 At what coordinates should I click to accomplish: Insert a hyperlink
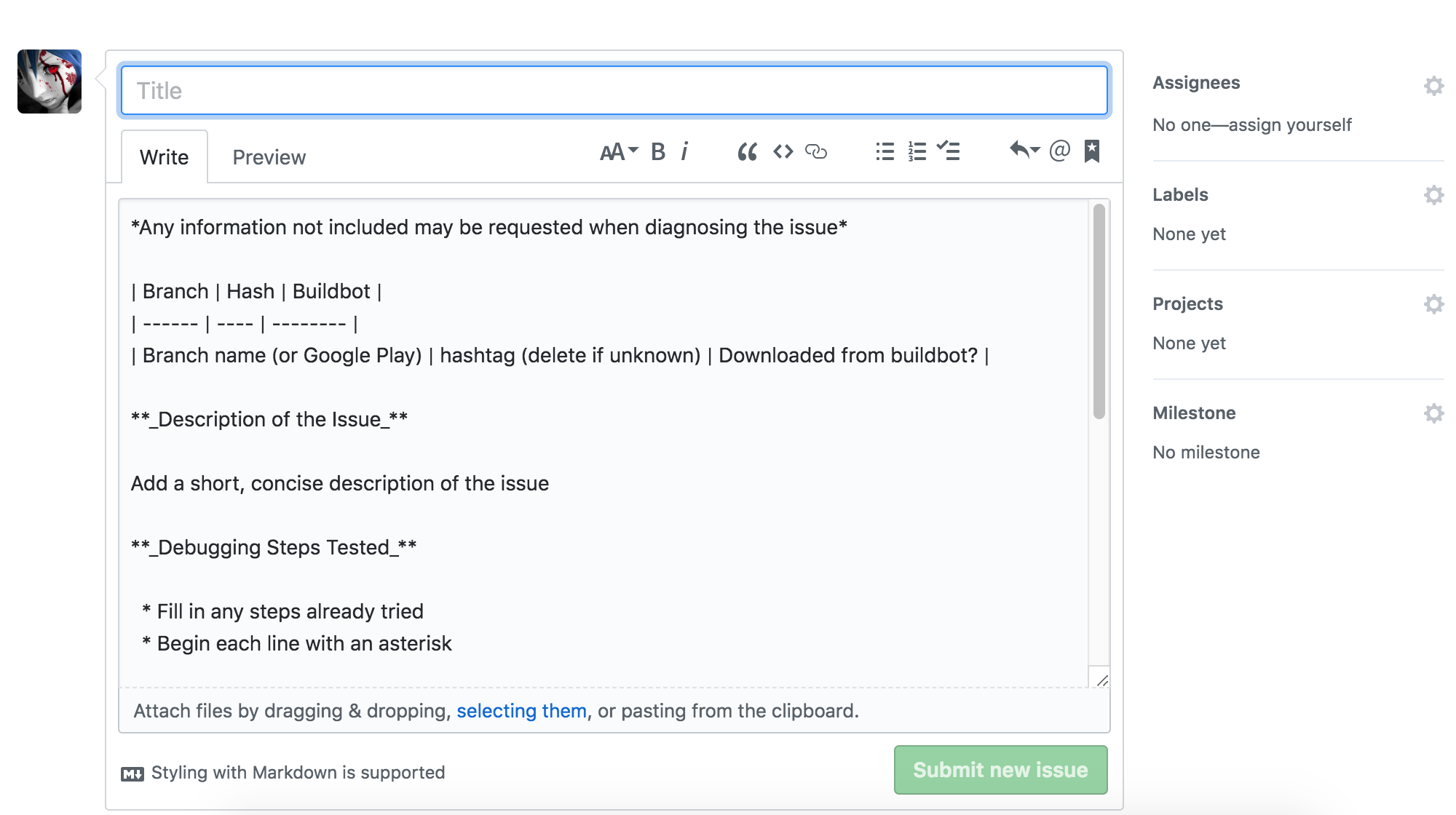[817, 152]
